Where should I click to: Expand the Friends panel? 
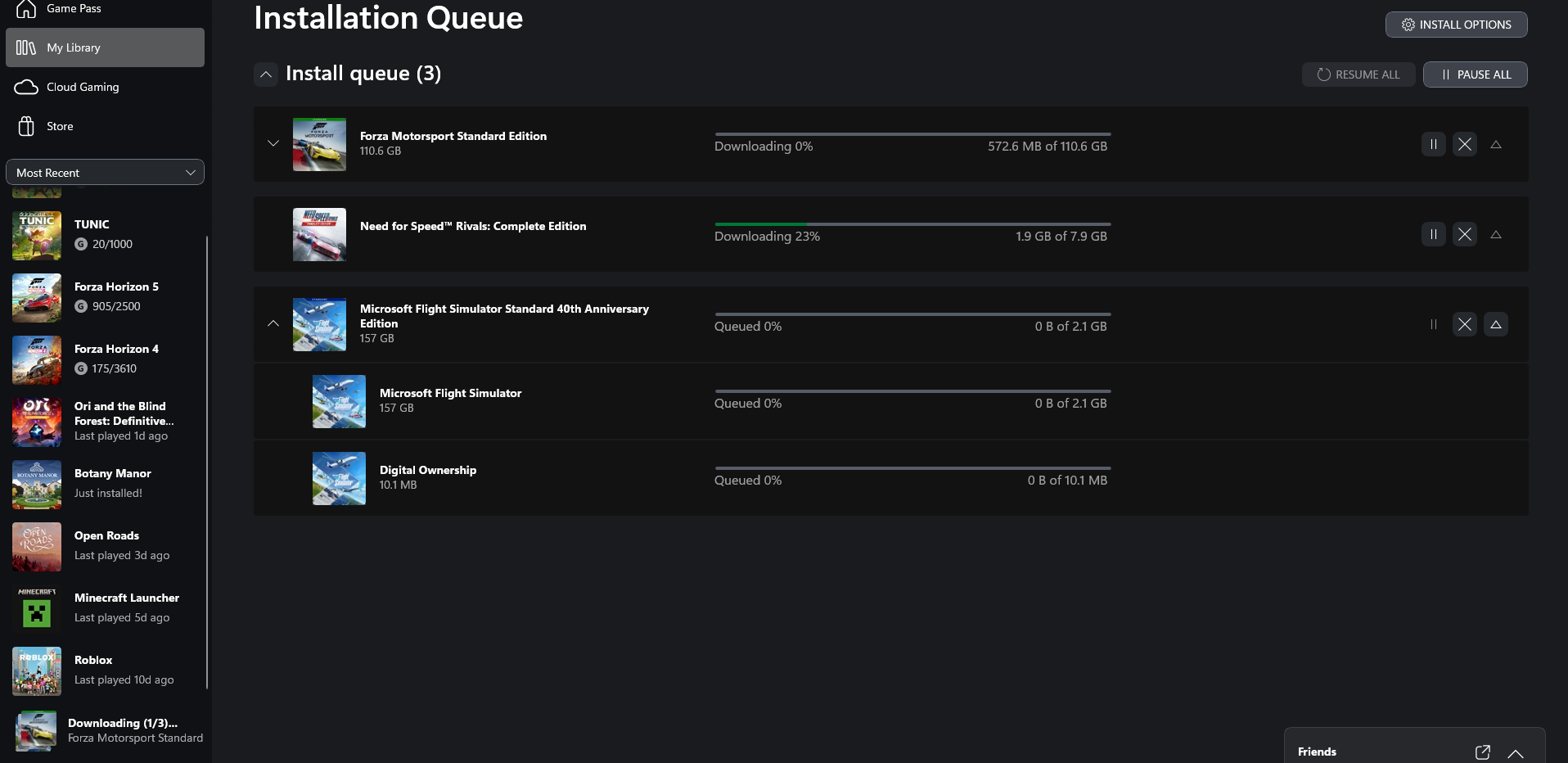pos(1516,752)
